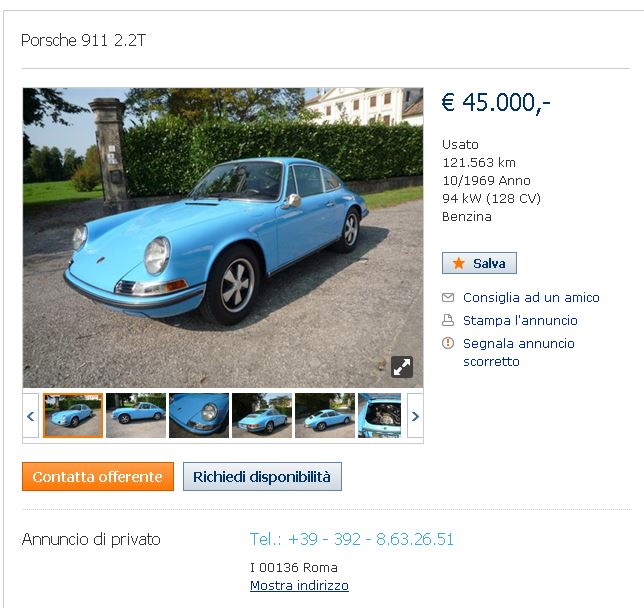
Task: Show next thumbnails with right chevron
Action: [415, 416]
